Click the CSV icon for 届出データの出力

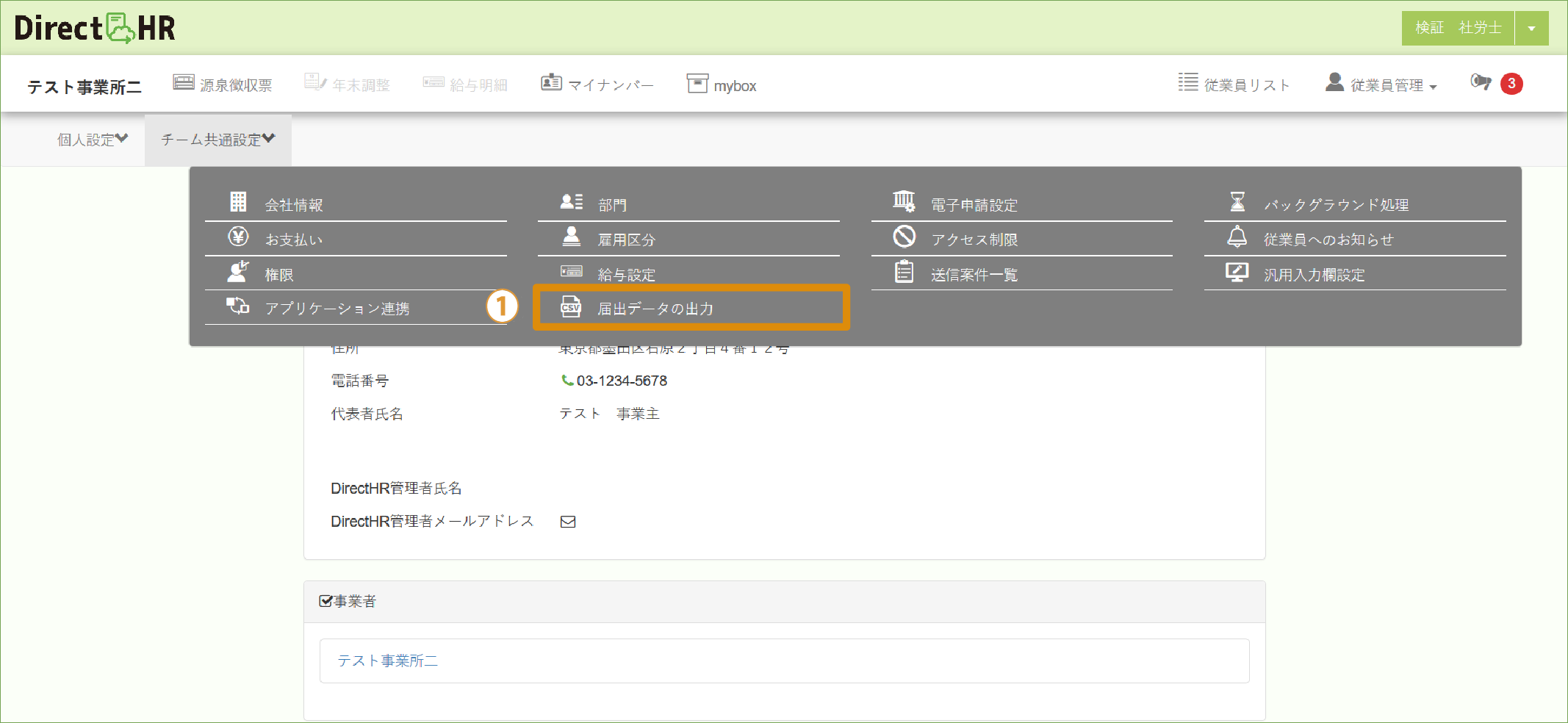[571, 306]
